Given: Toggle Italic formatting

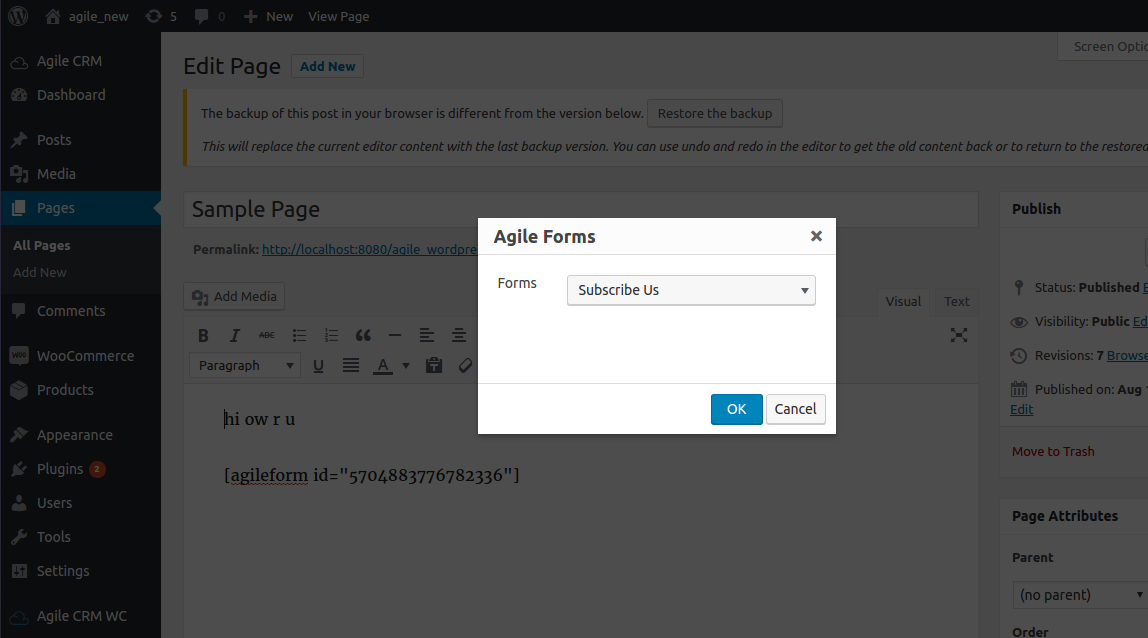Looking at the screenshot, I should tap(234, 335).
